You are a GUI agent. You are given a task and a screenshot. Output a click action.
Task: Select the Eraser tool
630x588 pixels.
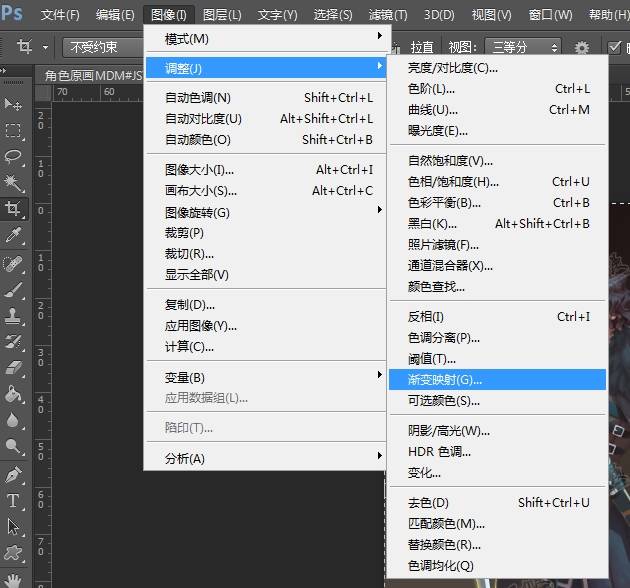point(13,368)
